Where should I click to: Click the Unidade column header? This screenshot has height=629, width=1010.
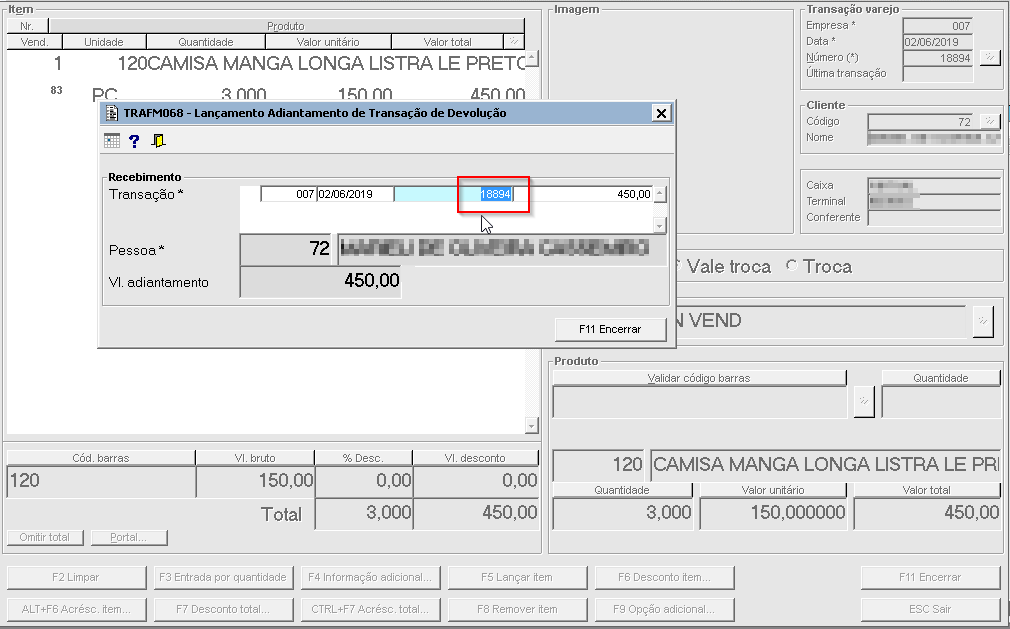pos(104,42)
